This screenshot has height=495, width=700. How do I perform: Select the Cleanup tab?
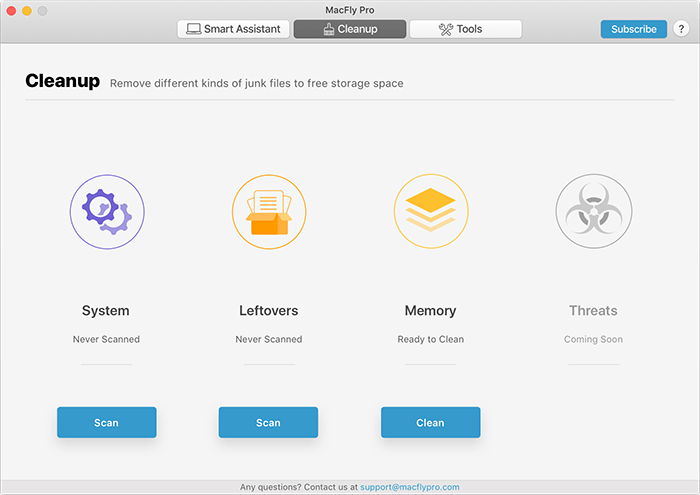(350, 29)
